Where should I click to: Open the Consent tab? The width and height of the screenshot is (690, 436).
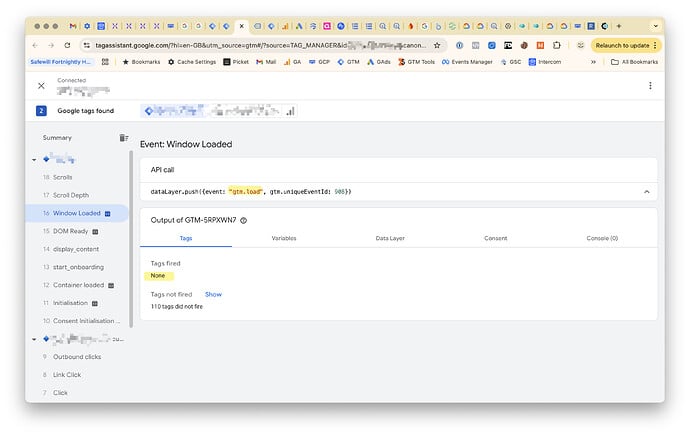[x=495, y=238]
